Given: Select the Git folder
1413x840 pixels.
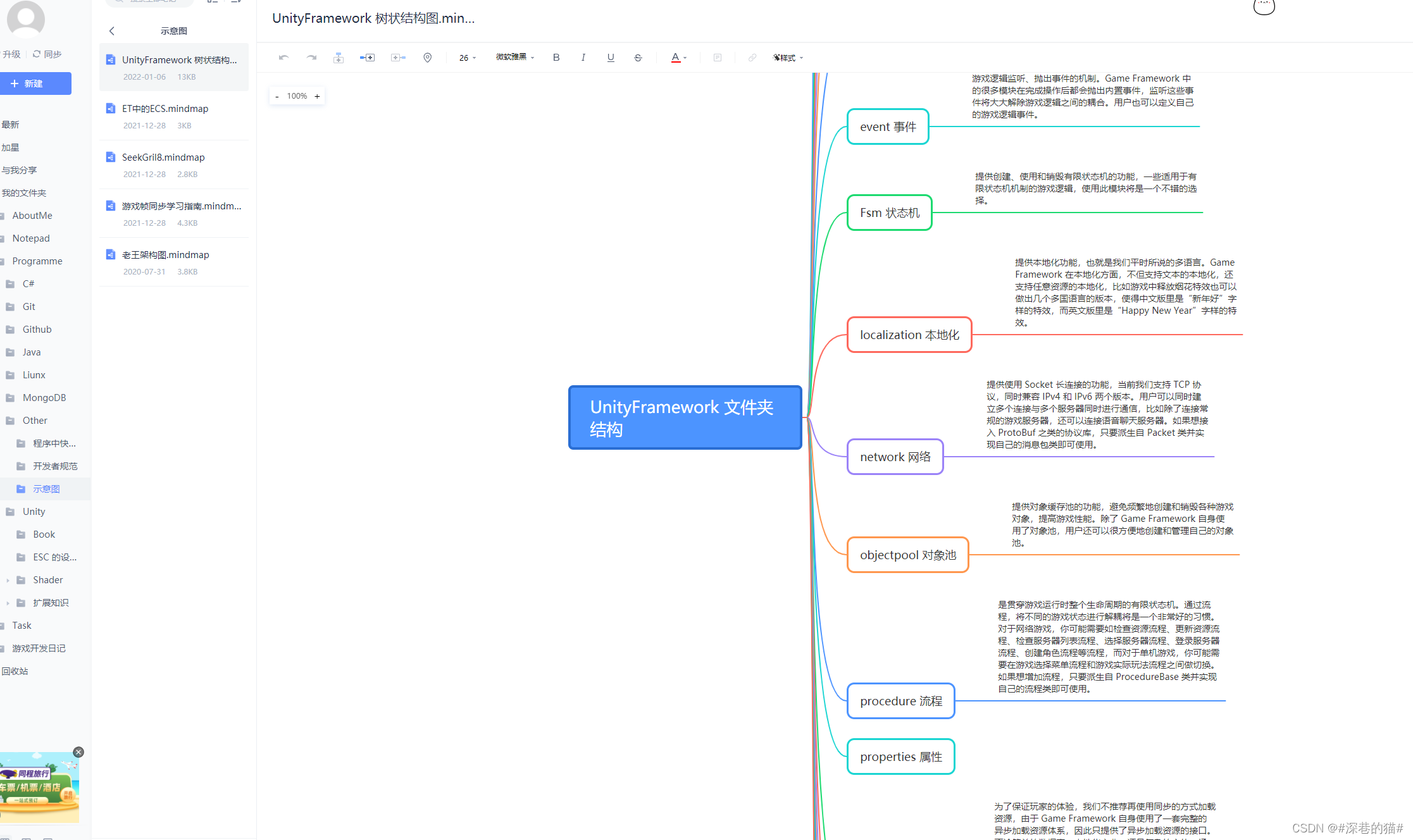Looking at the screenshot, I should (29, 307).
